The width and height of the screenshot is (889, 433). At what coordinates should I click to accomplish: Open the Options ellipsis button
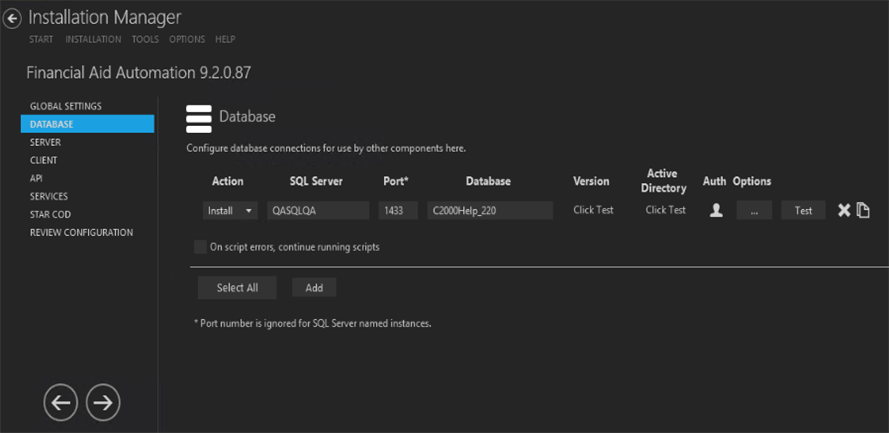pyautogui.click(x=754, y=210)
